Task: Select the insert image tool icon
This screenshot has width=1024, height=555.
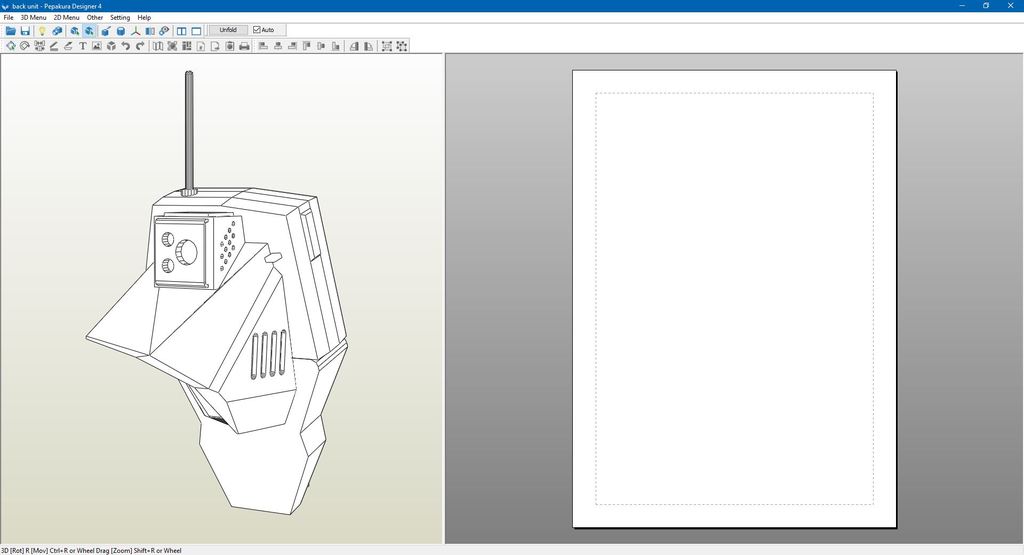Action: coord(97,46)
